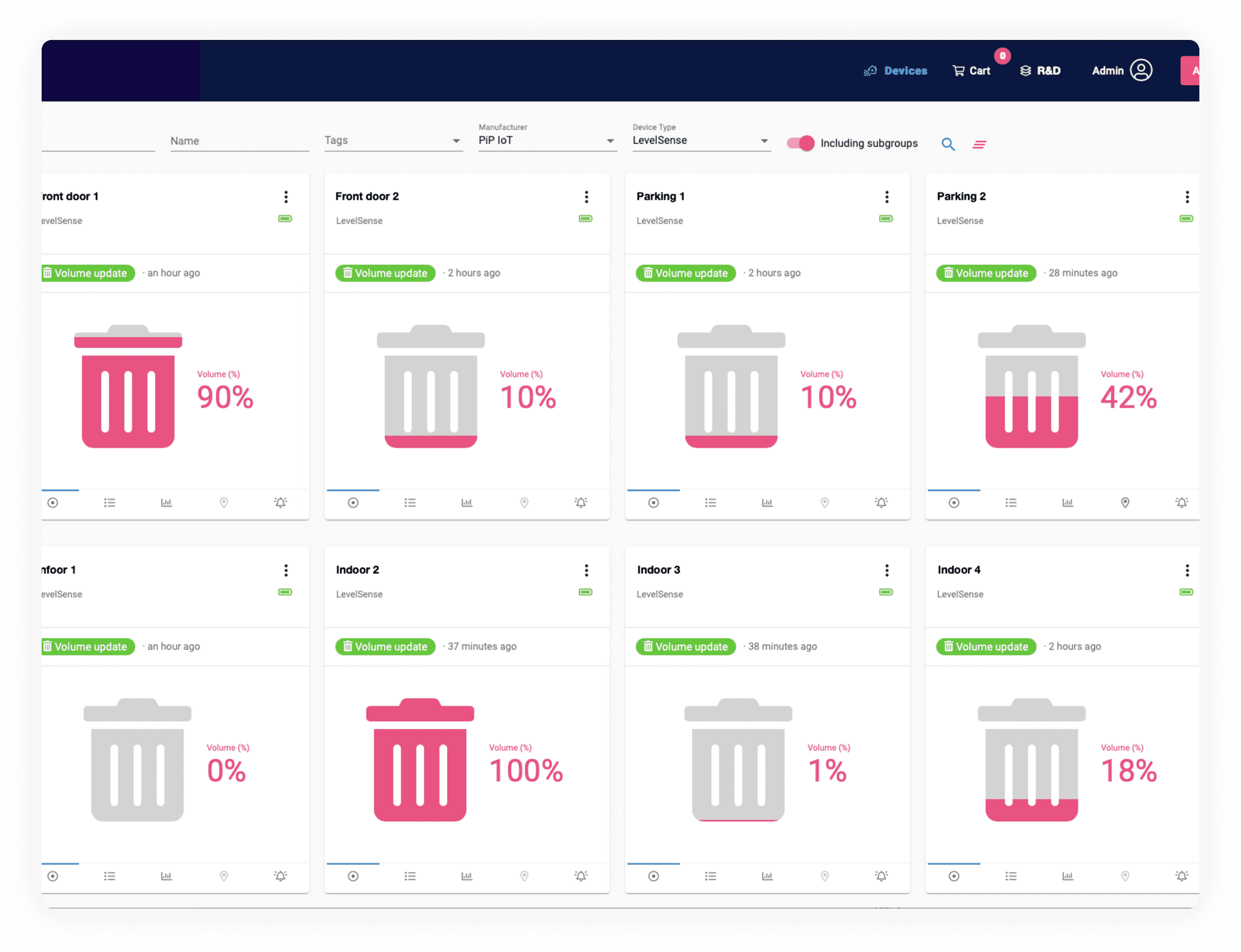
Task: Open the three-dot menu on Front door 2
Action: pos(586,196)
